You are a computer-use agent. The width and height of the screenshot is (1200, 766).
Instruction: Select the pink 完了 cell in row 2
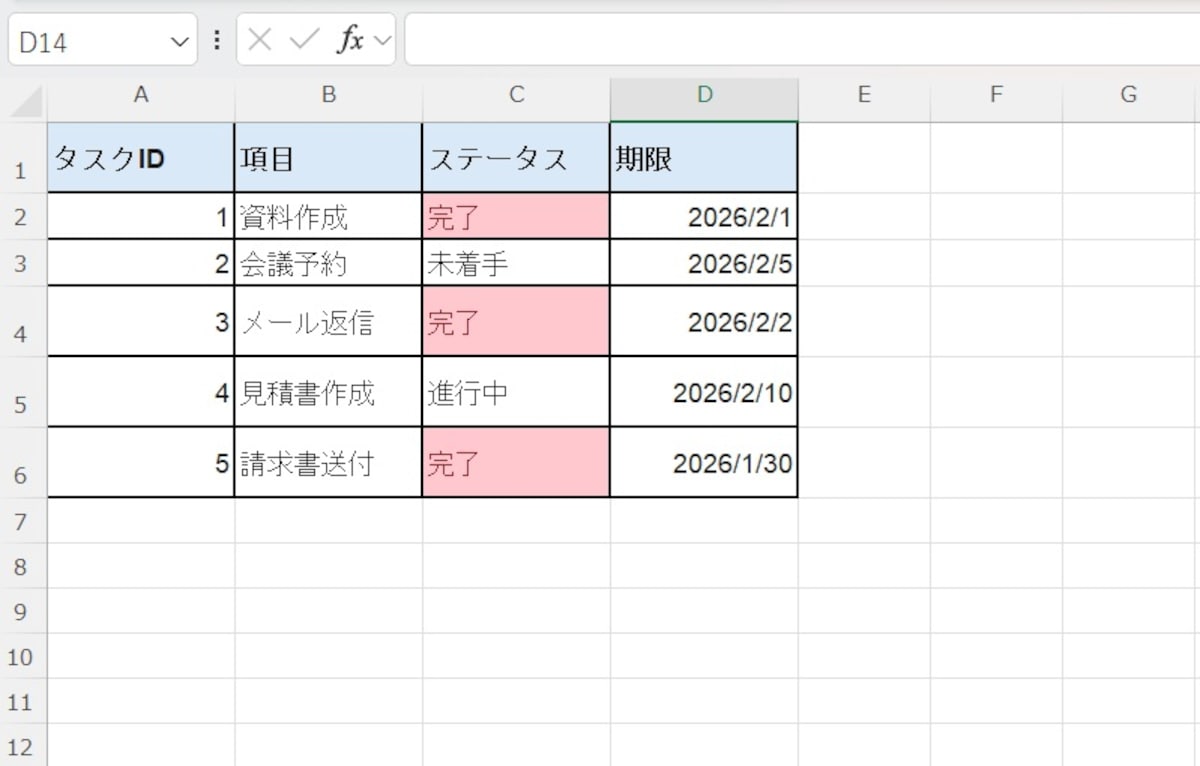(515, 217)
